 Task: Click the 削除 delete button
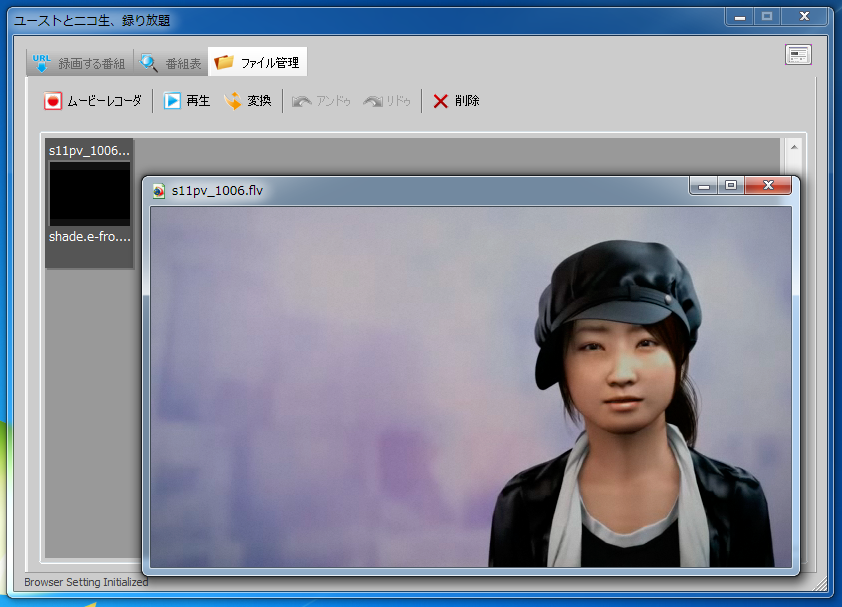(456, 101)
